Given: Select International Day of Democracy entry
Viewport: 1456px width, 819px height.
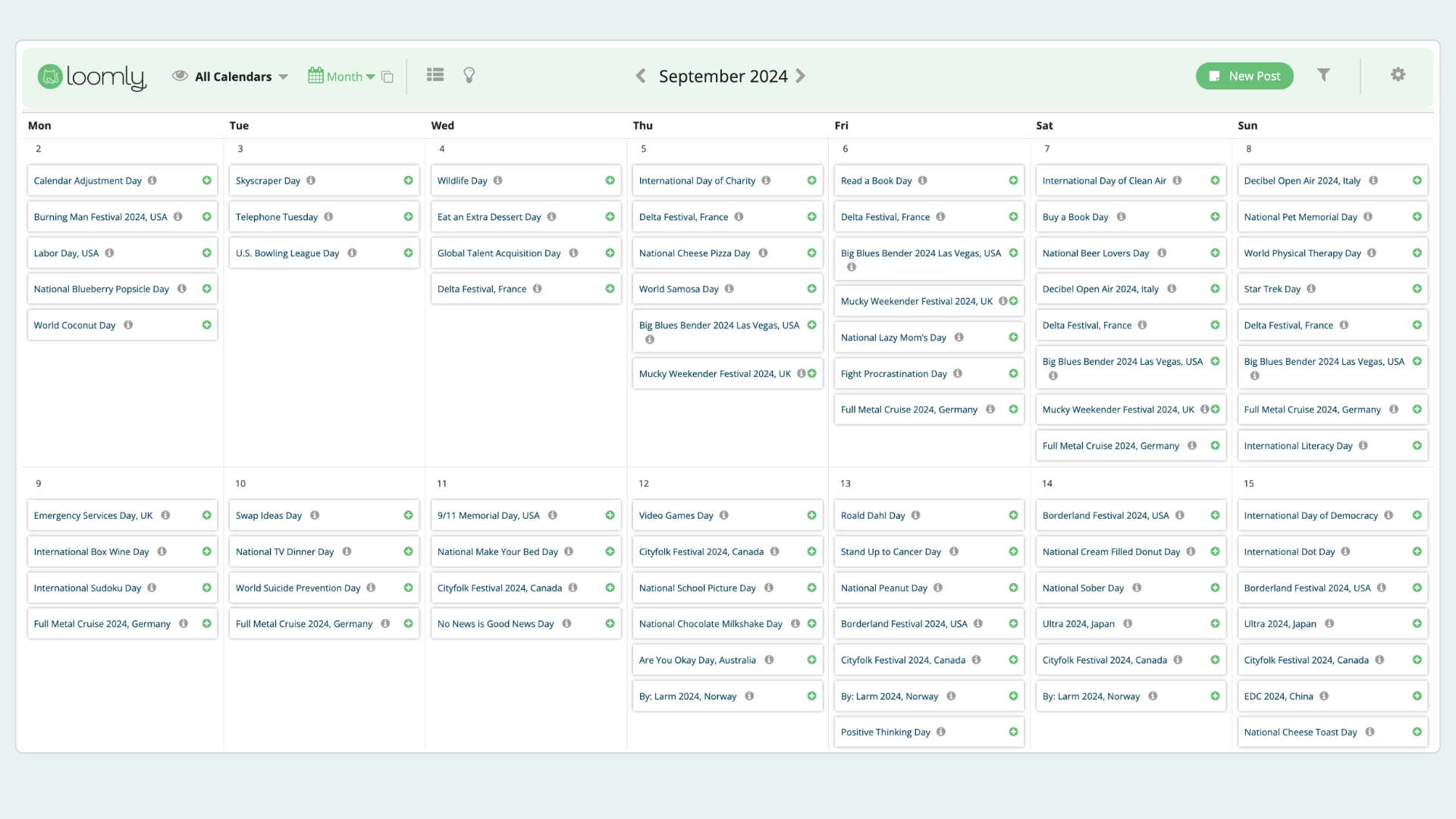Looking at the screenshot, I should pos(1310,516).
